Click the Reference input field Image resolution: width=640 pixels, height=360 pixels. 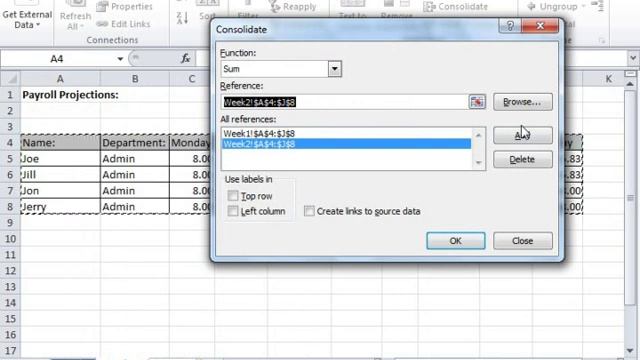click(x=344, y=102)
